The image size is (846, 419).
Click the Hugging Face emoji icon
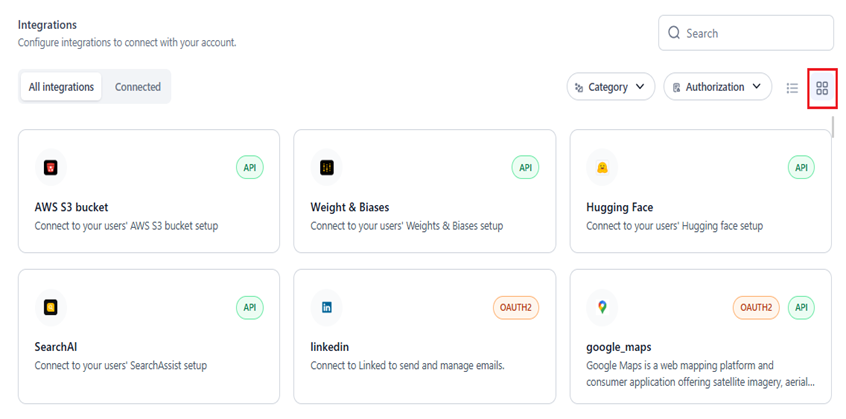[603, 168]
